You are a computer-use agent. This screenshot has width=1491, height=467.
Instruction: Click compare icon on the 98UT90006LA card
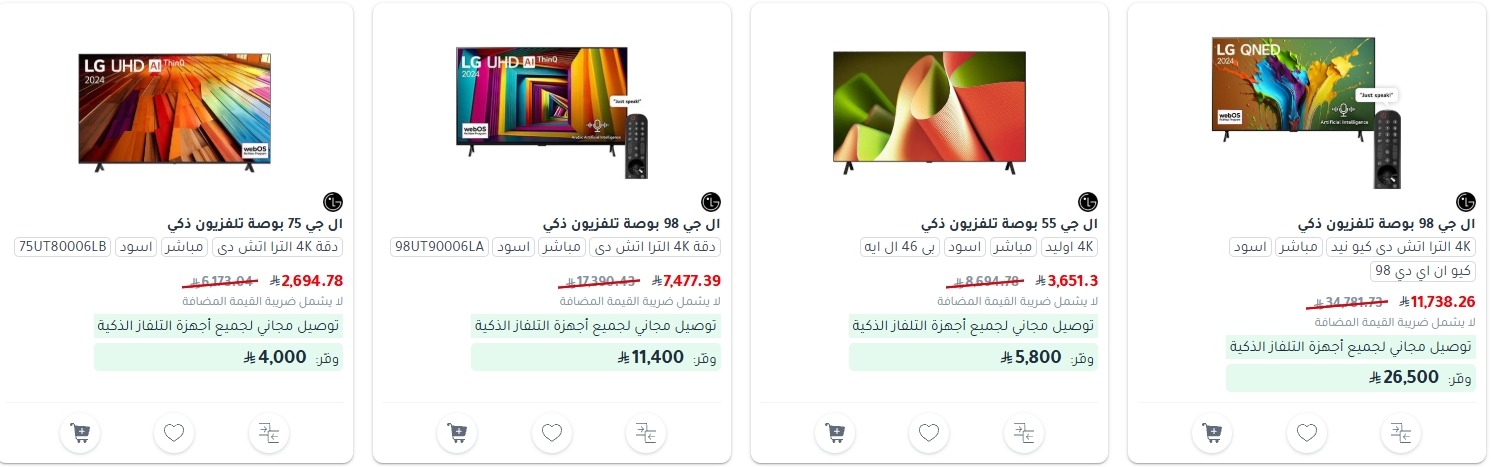click(646, 433)
